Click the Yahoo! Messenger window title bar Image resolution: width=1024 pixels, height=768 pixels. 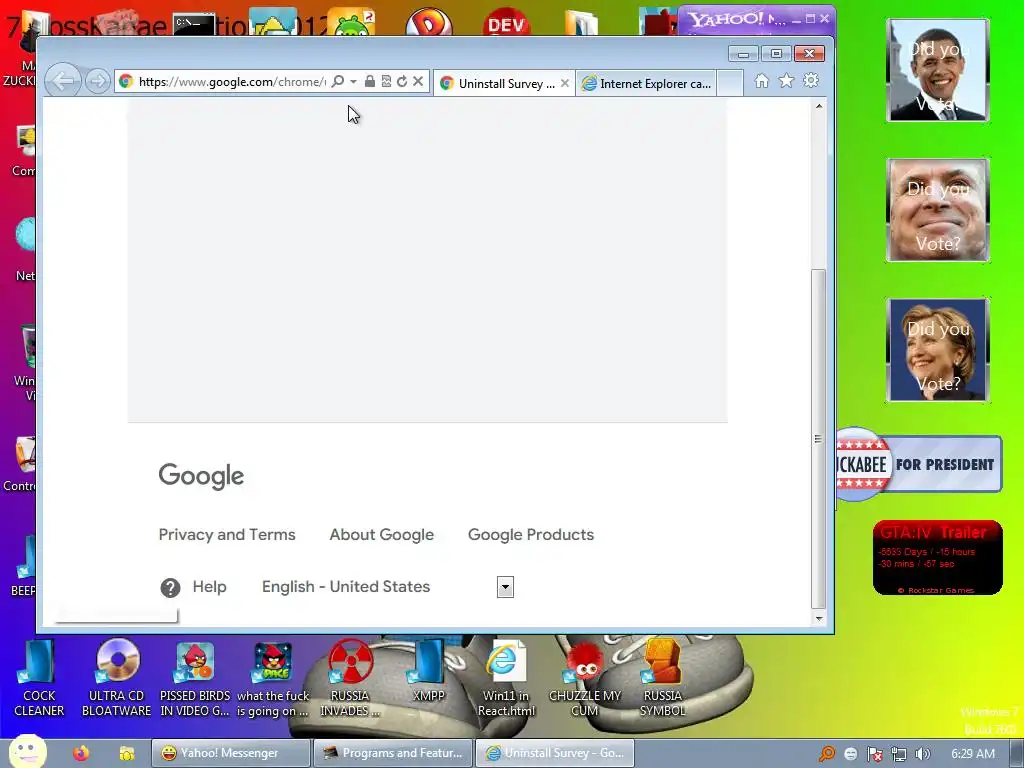click(x=735, y=19)
